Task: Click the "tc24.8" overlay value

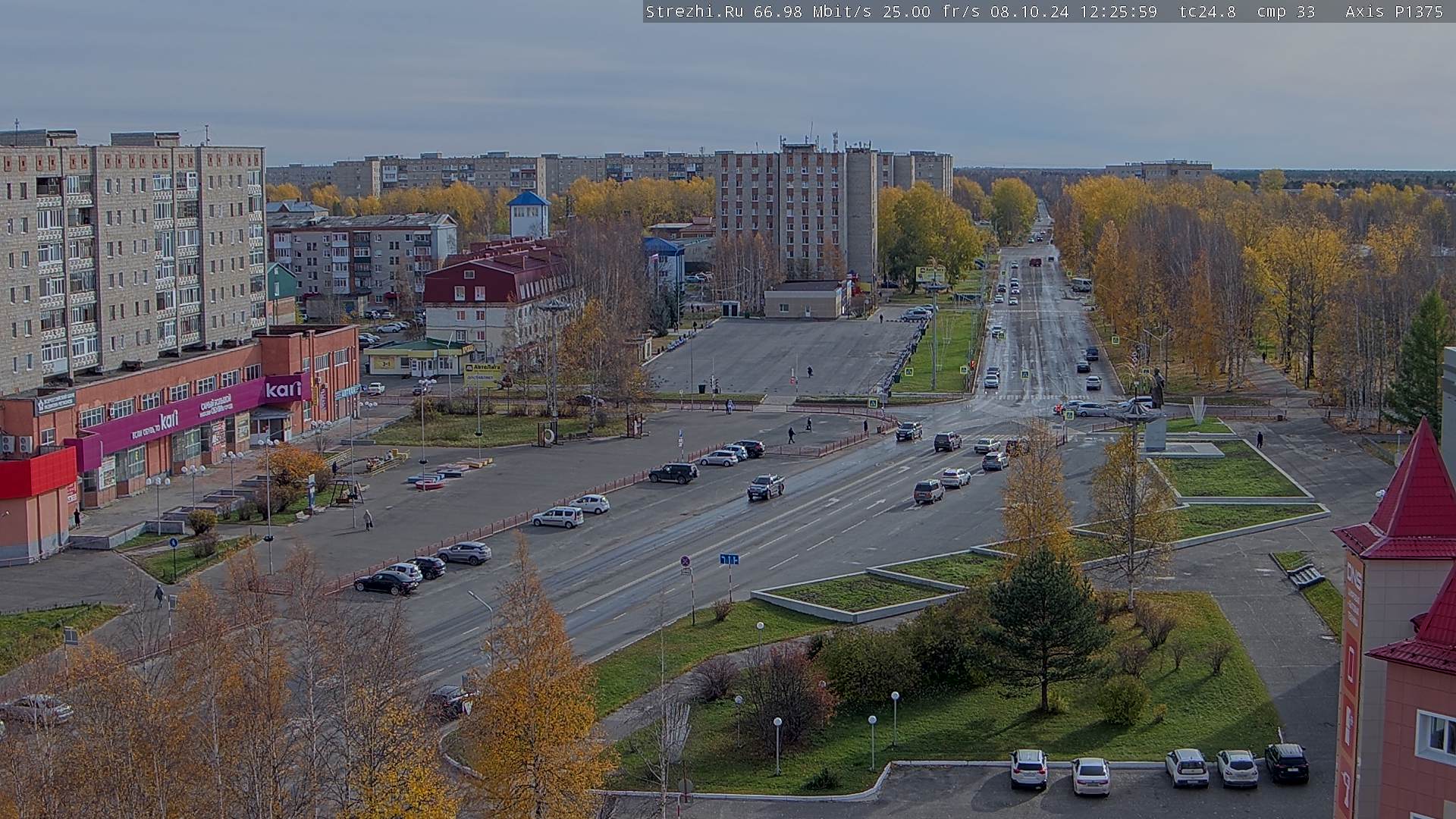Action: (1207, 11)
